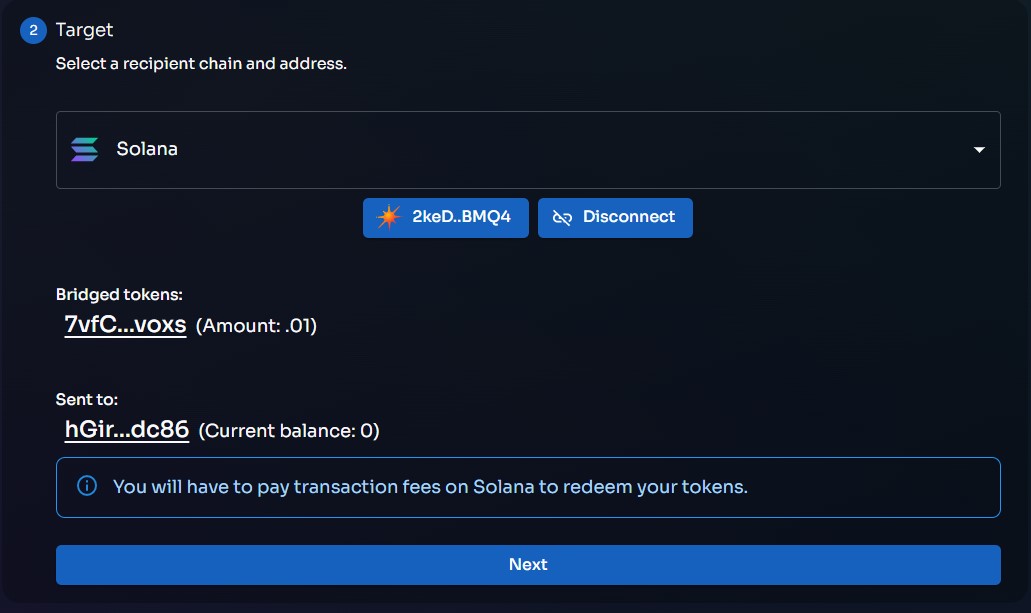
Task: Click the 'Select a recipient chain' description
Action: click(201, 64)
